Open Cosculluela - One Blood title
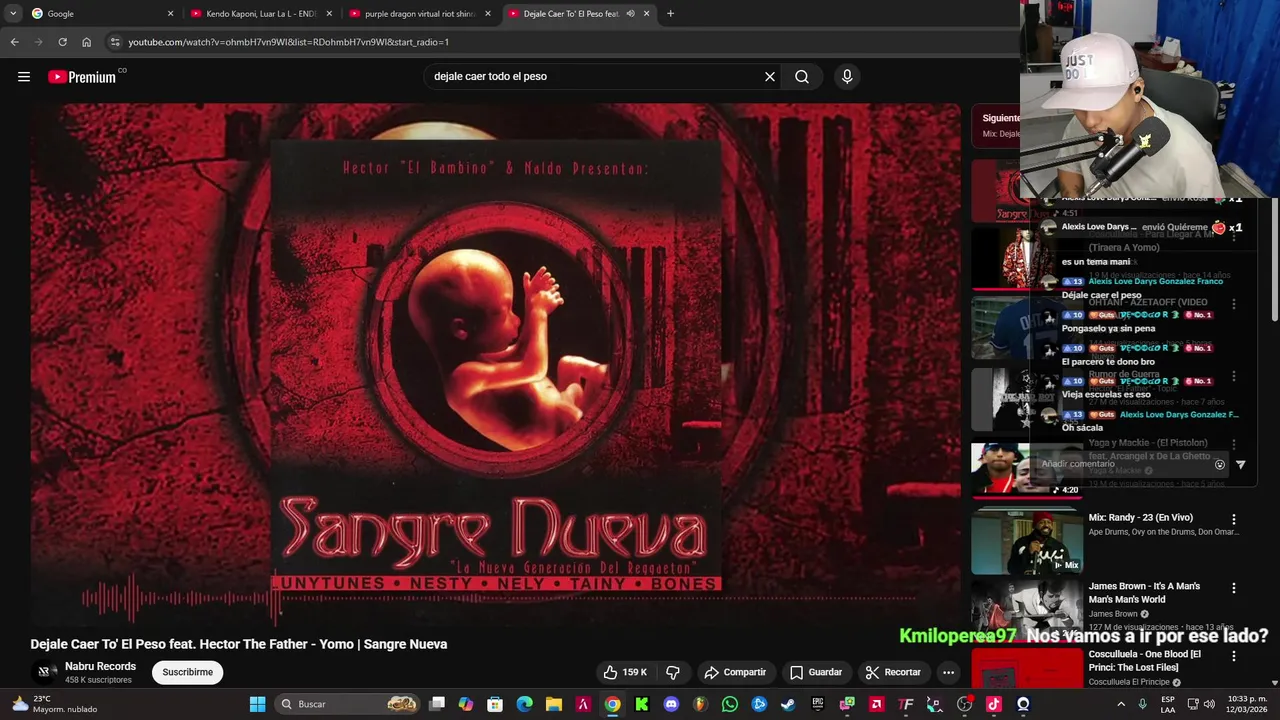 1145,660
